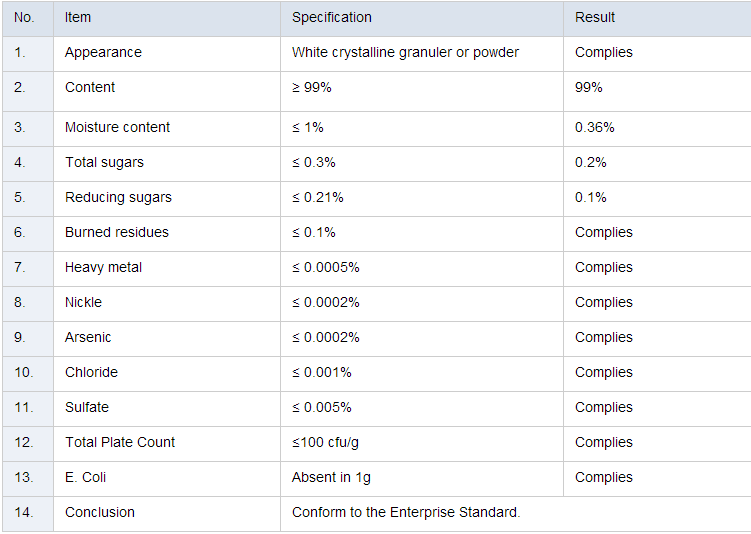Click the "White crystalline granuler or powder" text
751x534 pixels.
(x=405, y=52)
